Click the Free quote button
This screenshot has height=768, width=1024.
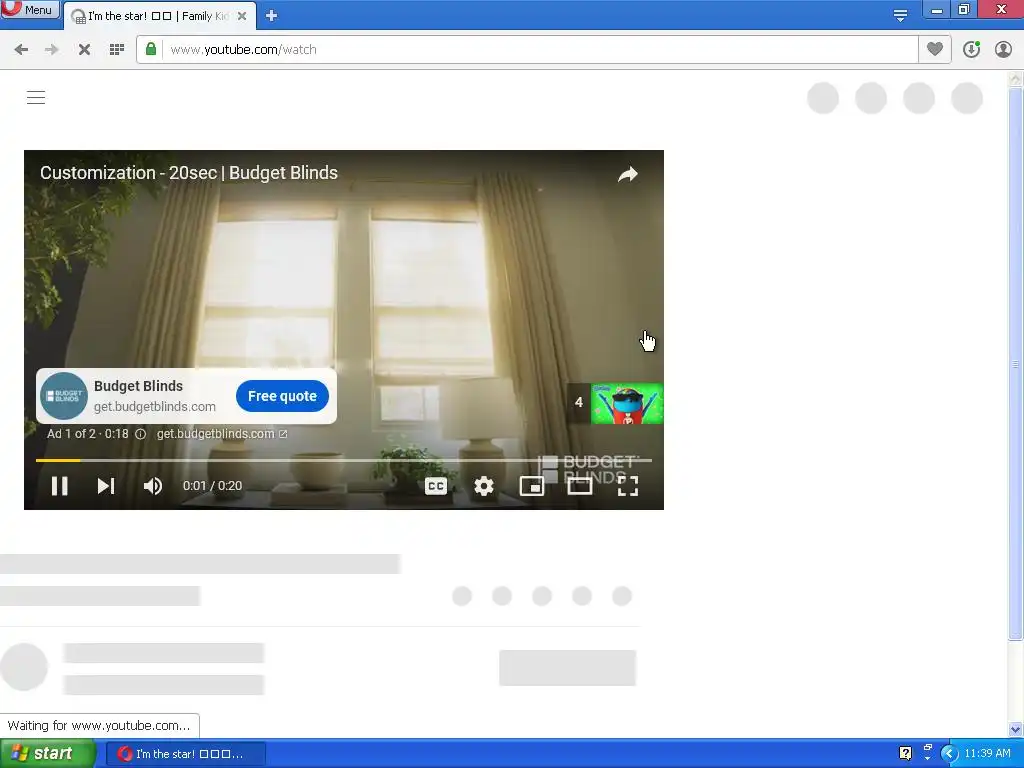(282, 396)
